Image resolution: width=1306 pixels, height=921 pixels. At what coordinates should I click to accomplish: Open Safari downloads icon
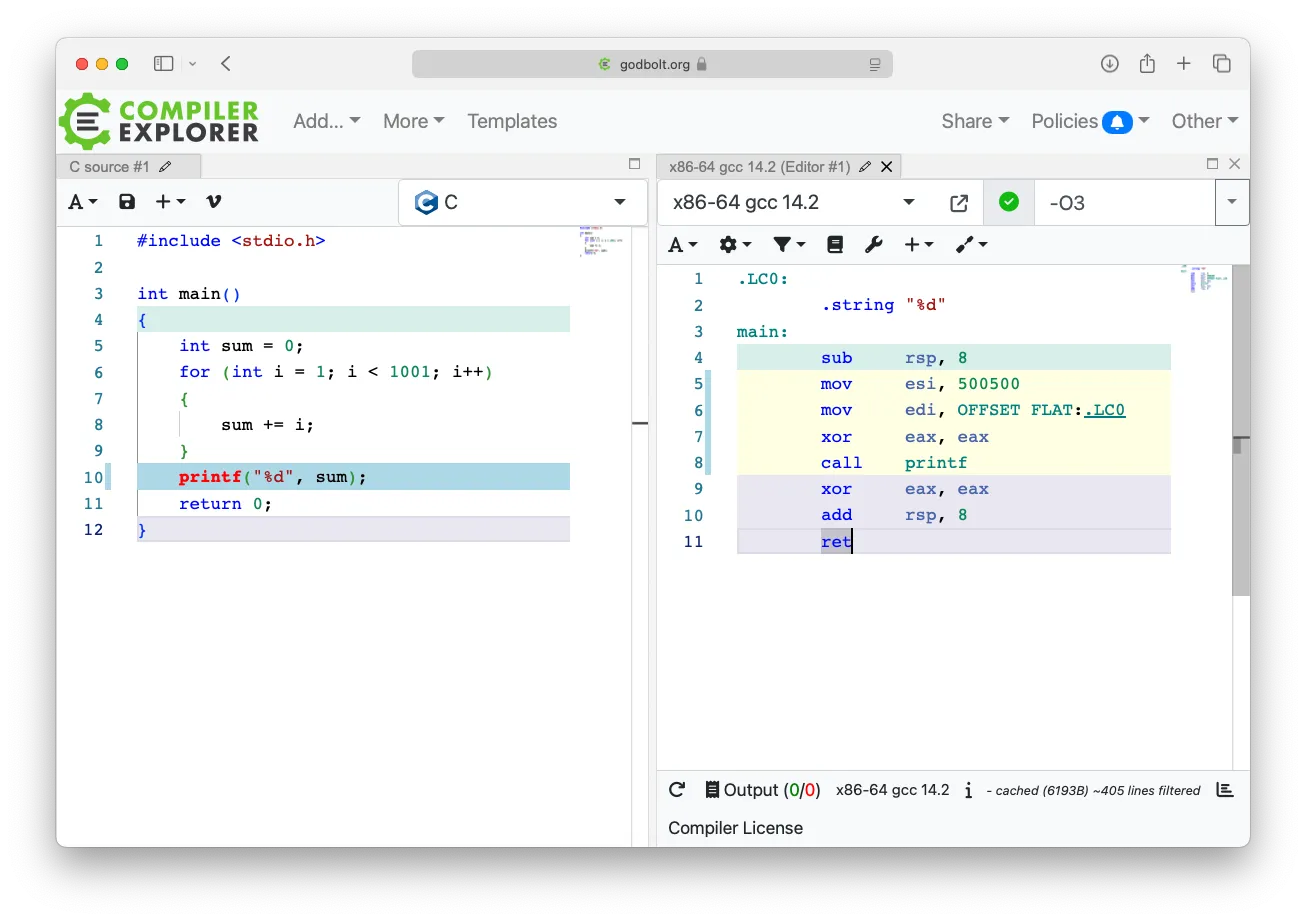(x=1110, y=64)
